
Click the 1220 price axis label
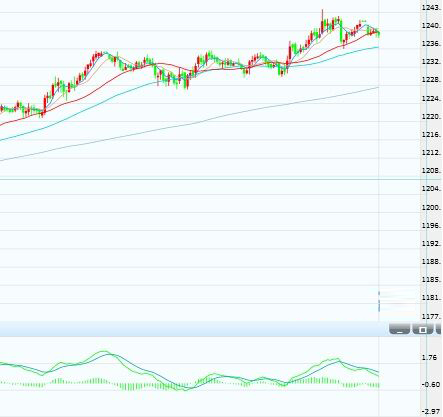click(x=432, y=117)
